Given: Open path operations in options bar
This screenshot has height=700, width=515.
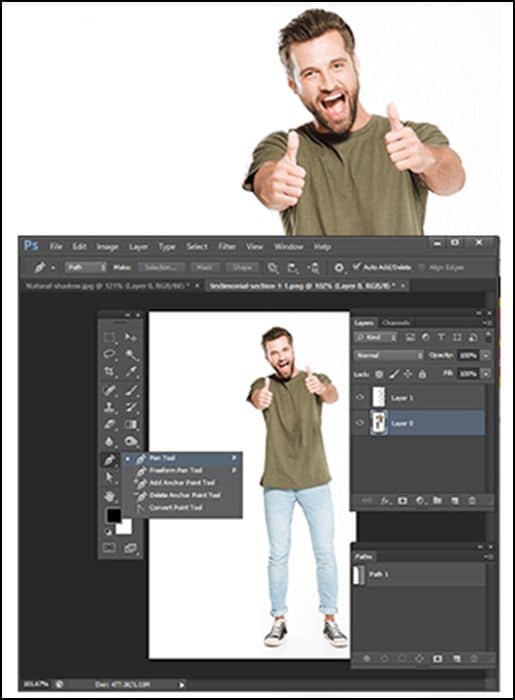Looking at the screenshot, I should click(x=272, y=267).
